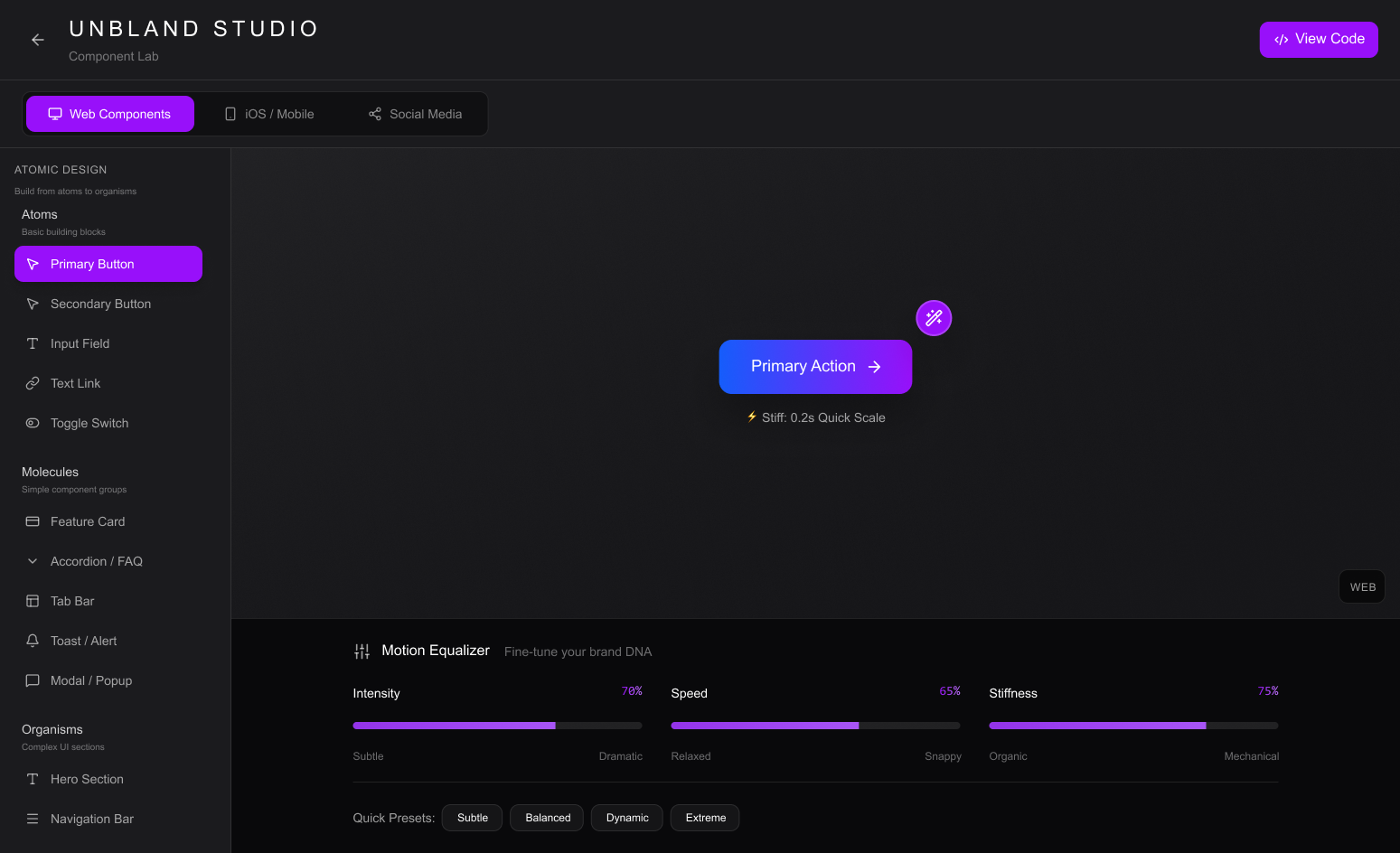Click the Primary Action preview button
The height and width of the screenshot is (853, 1400).
pyautogui.click(x=815, y=367)
